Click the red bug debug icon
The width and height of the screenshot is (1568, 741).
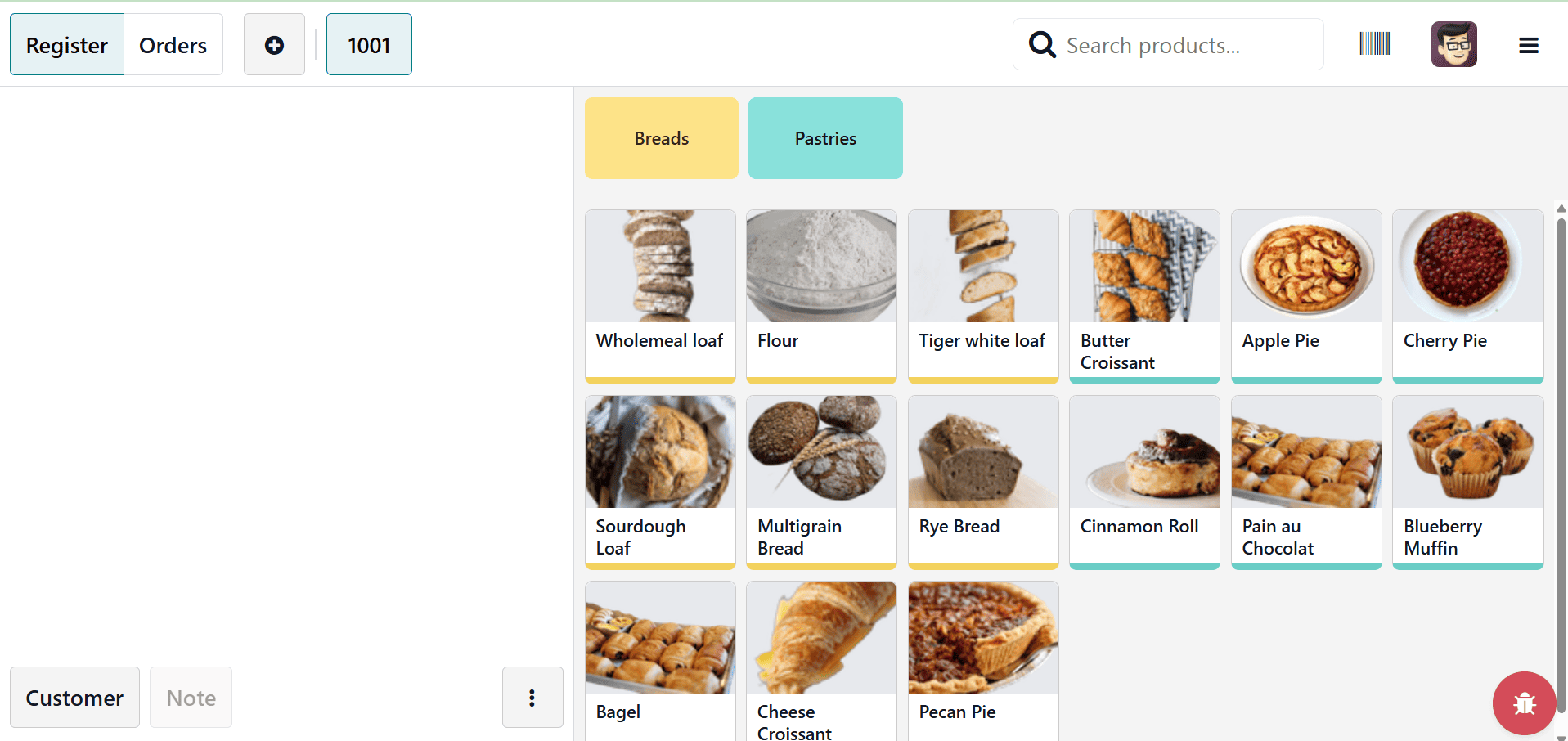point(1524,702)
